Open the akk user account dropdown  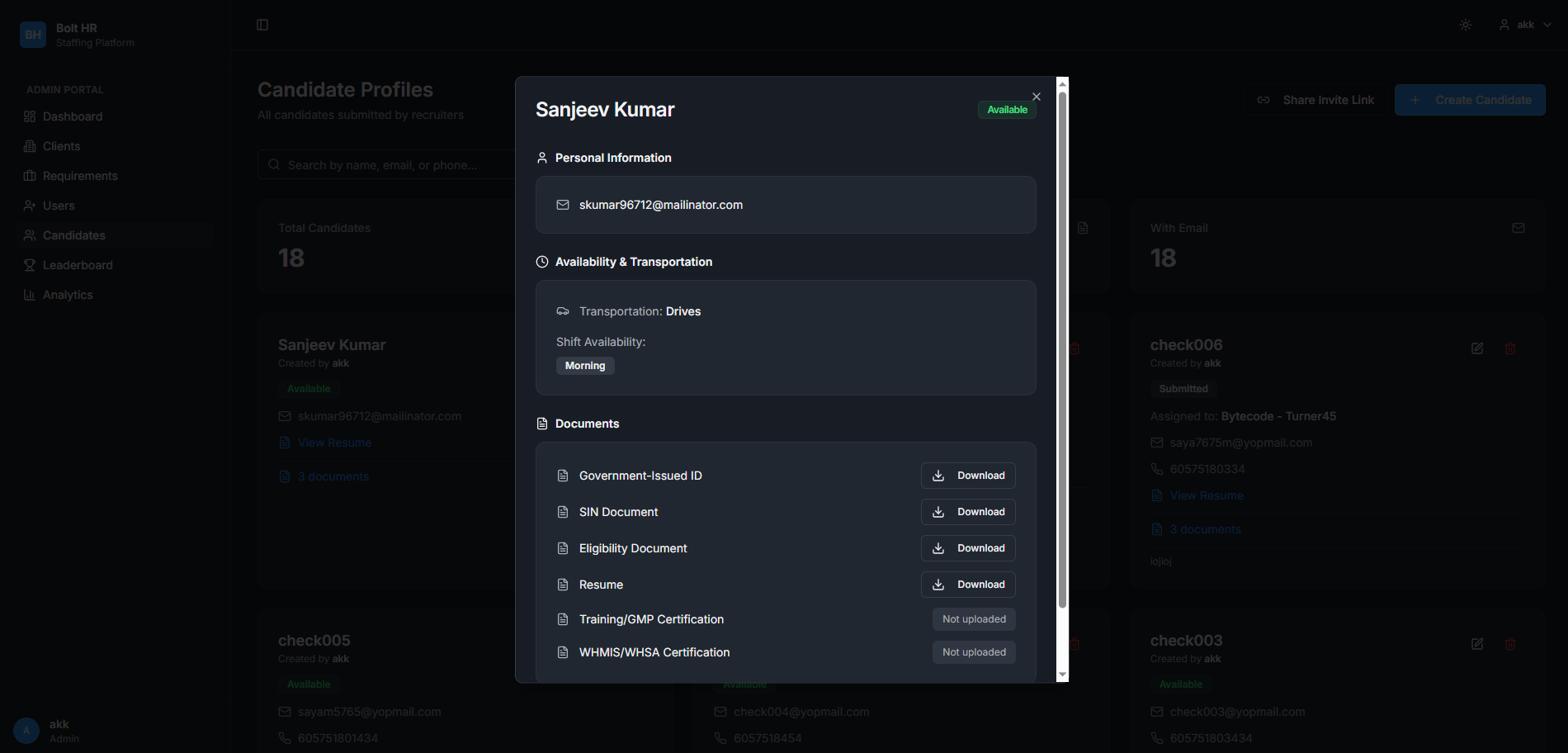tap(1525, 25)
